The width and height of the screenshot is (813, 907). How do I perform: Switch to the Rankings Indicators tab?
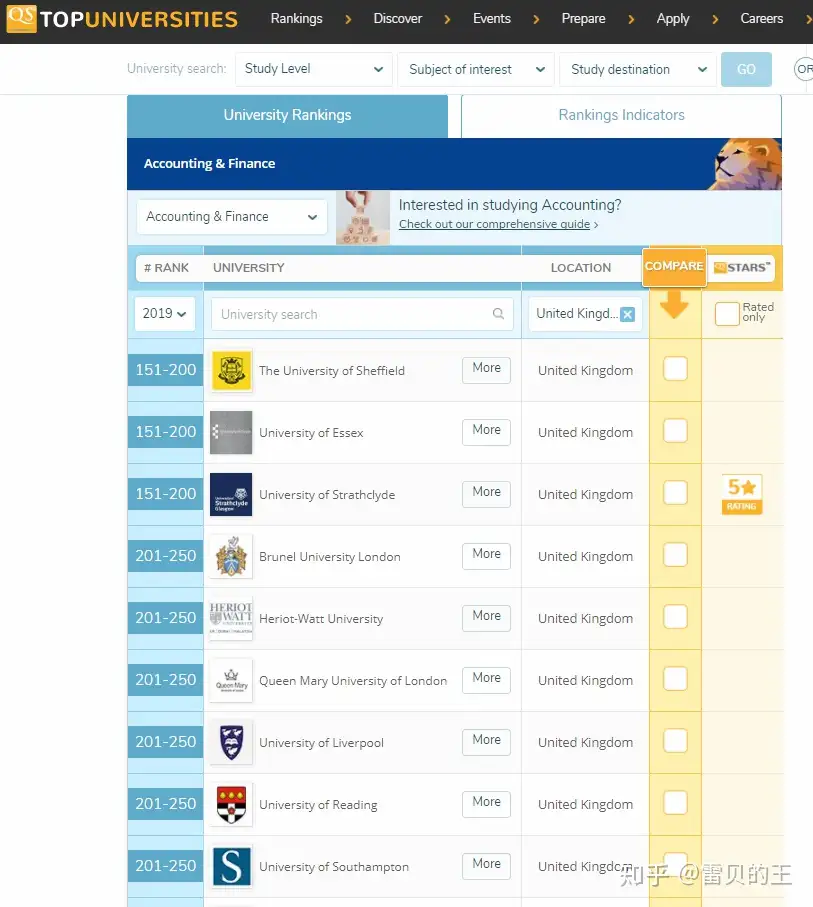pyautogui.click(x=621, y=115)
